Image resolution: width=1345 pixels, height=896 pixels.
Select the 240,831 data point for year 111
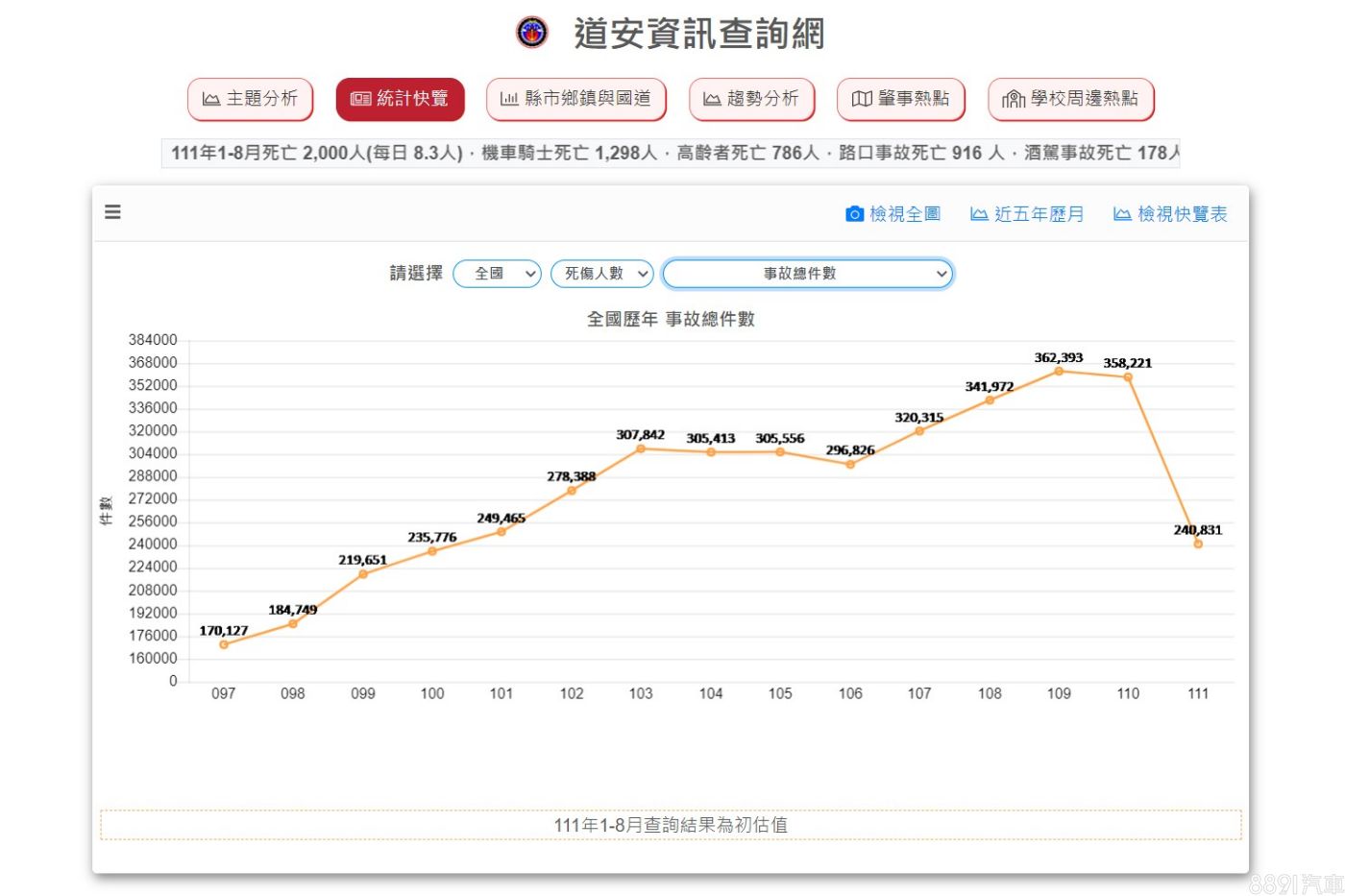[x=1198, y=544]
